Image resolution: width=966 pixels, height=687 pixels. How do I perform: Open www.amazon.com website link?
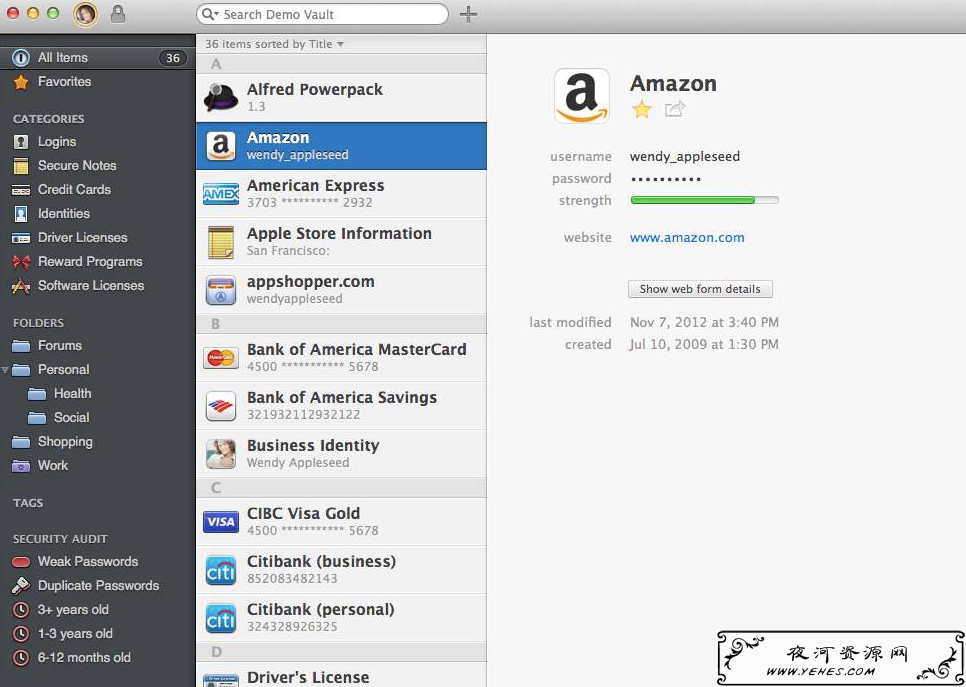coord(687,238)
